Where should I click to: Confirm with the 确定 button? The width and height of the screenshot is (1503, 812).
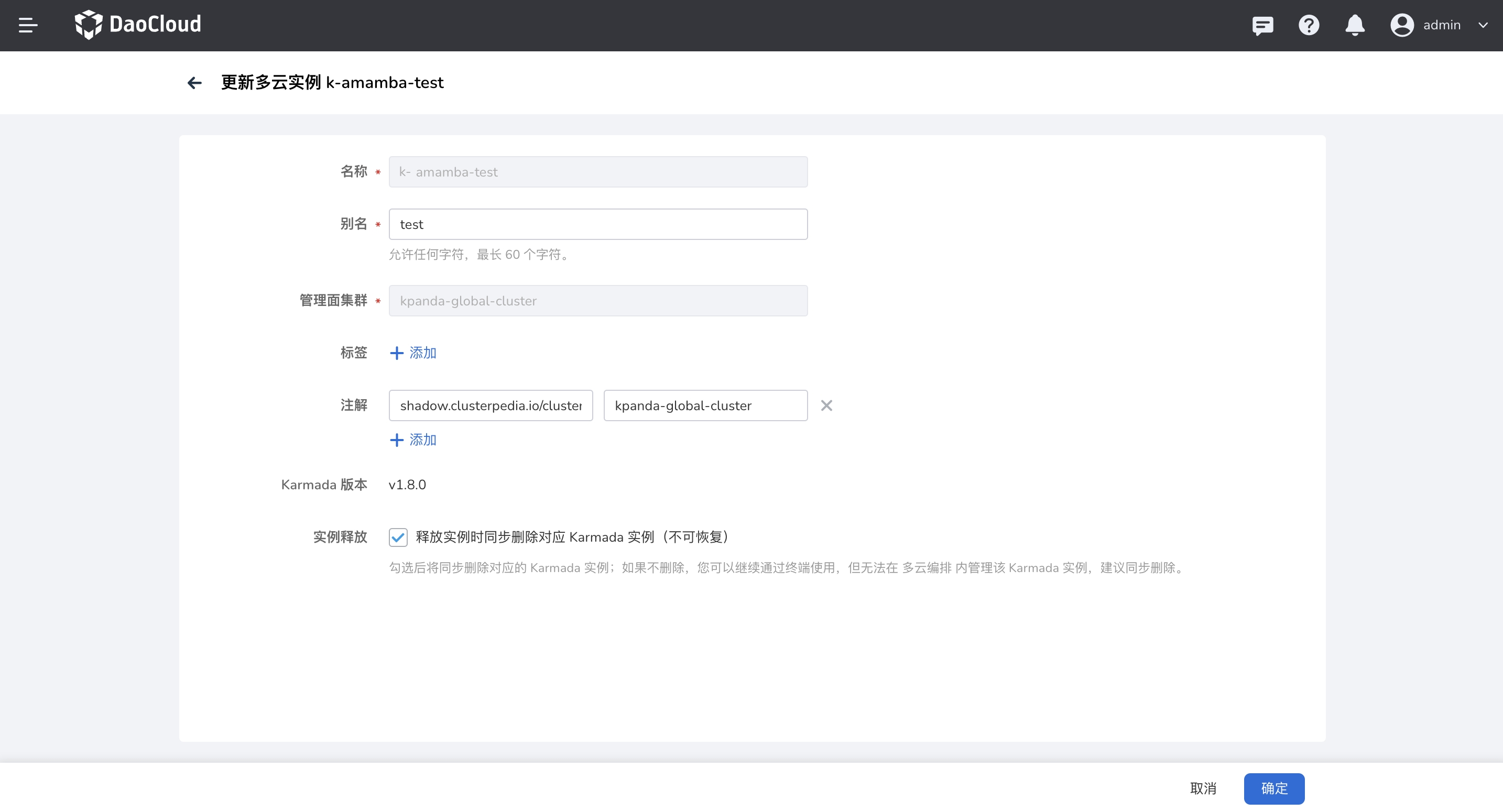[1273, 788]
